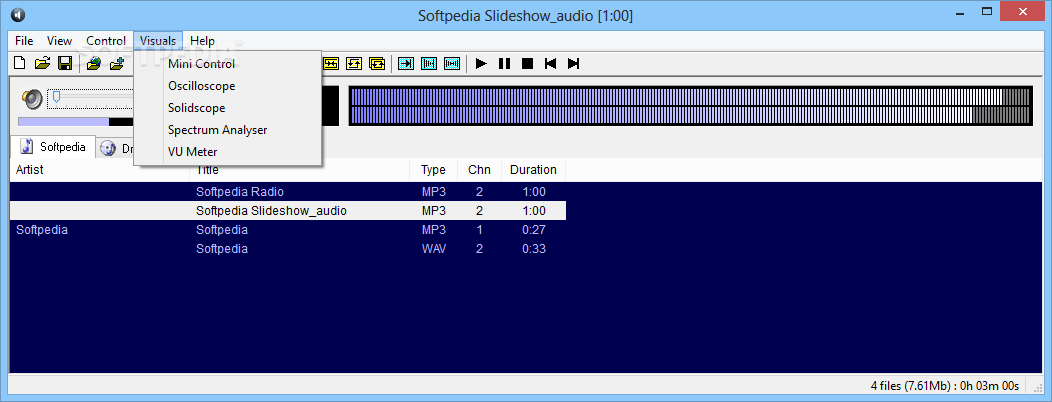Click the Save floppy disk icon

(65, 64)
